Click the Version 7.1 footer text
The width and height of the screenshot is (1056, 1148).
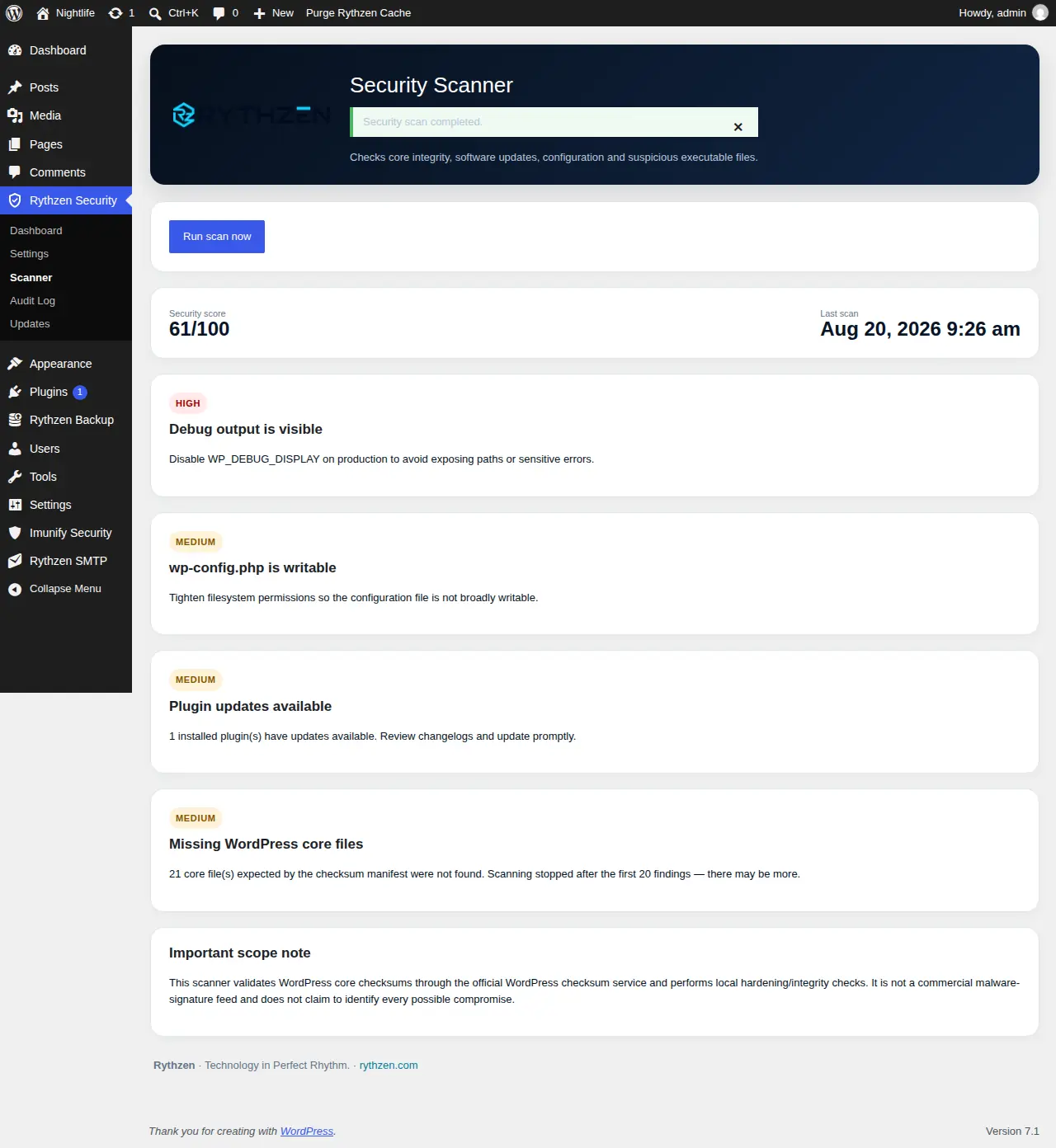1012,1132
